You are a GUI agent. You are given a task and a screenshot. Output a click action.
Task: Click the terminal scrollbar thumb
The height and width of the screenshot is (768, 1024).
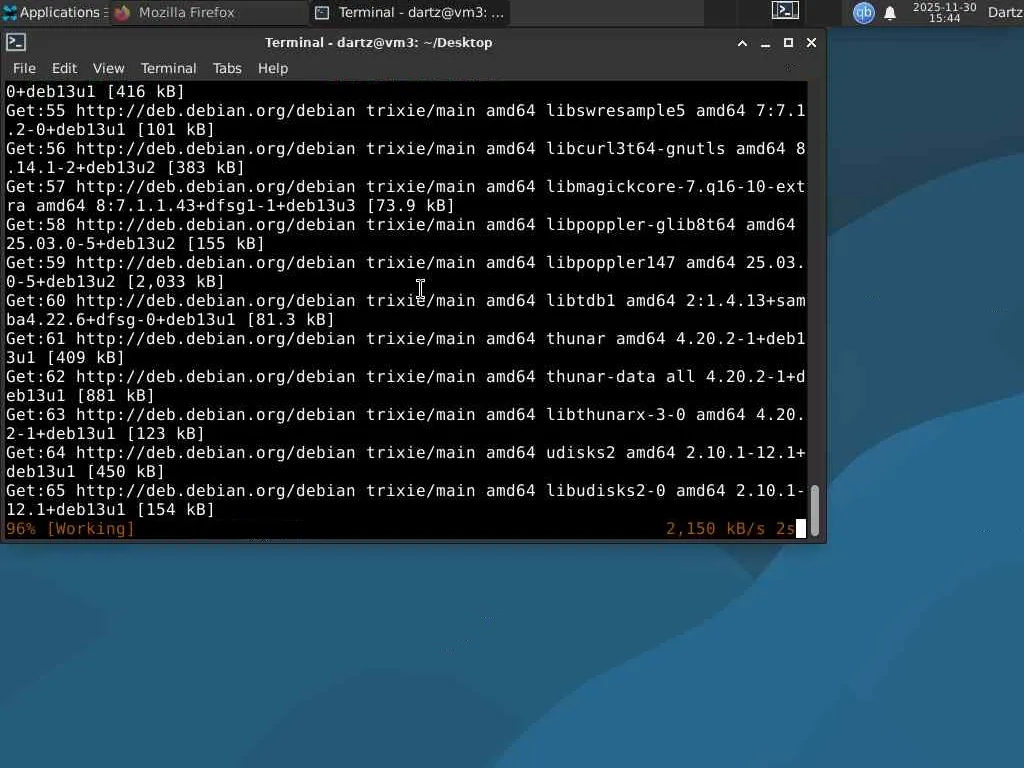(x=815, y=510)
